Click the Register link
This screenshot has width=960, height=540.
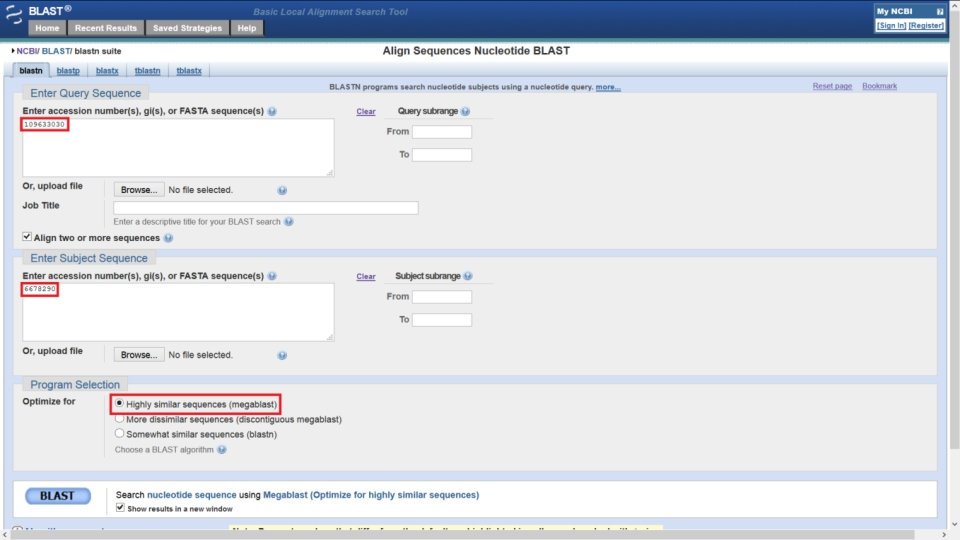coord(926,26)
